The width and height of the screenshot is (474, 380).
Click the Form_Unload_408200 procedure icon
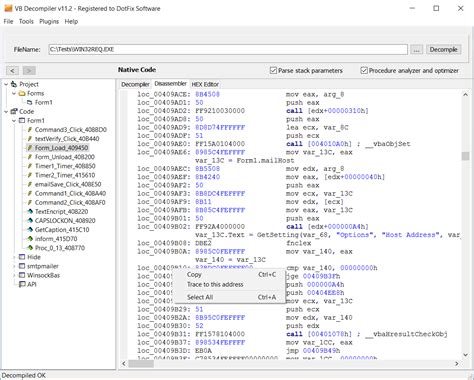click(x=30, y=157)
